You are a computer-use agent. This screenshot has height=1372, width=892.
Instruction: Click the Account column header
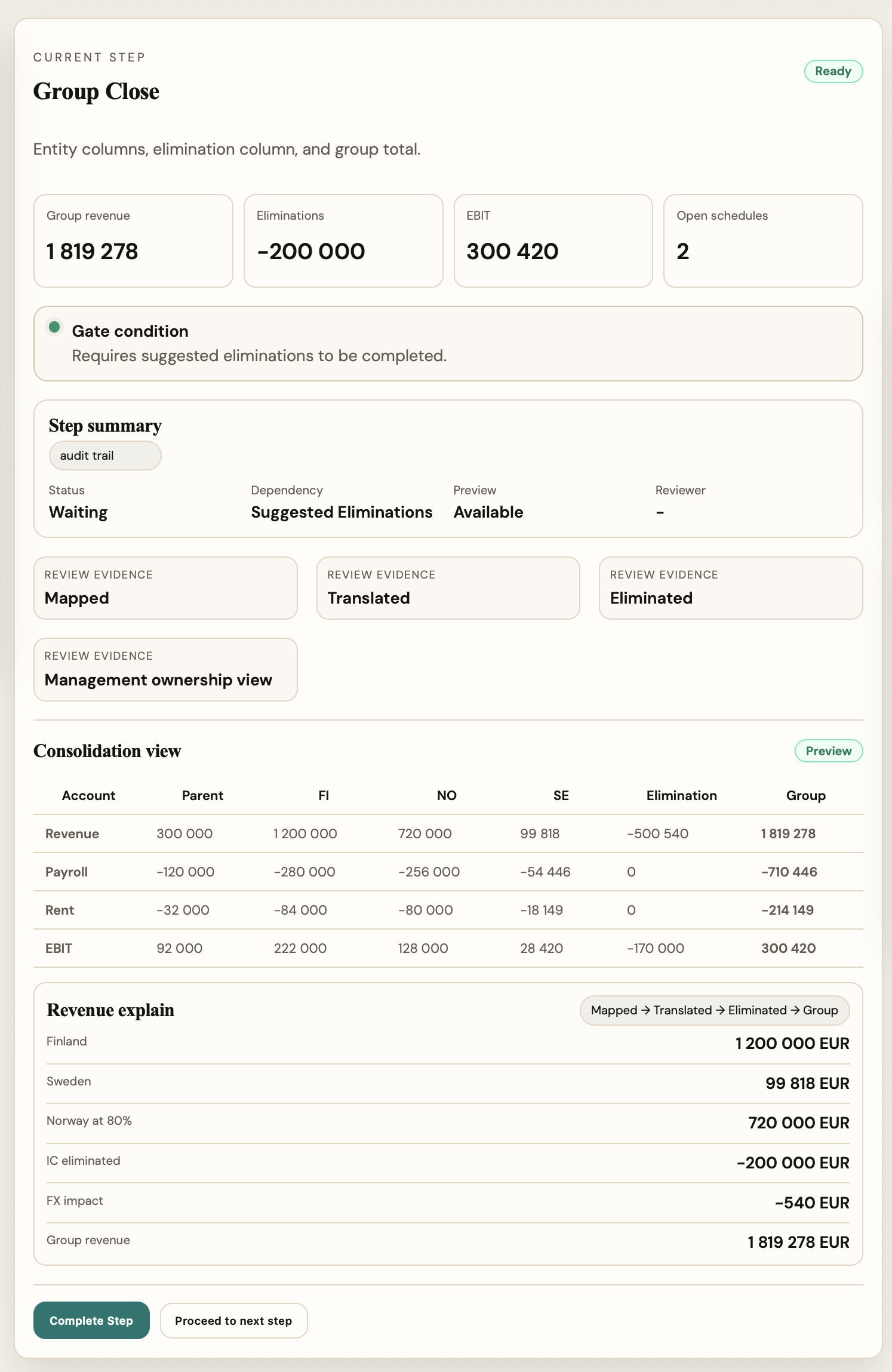[88, 795]
